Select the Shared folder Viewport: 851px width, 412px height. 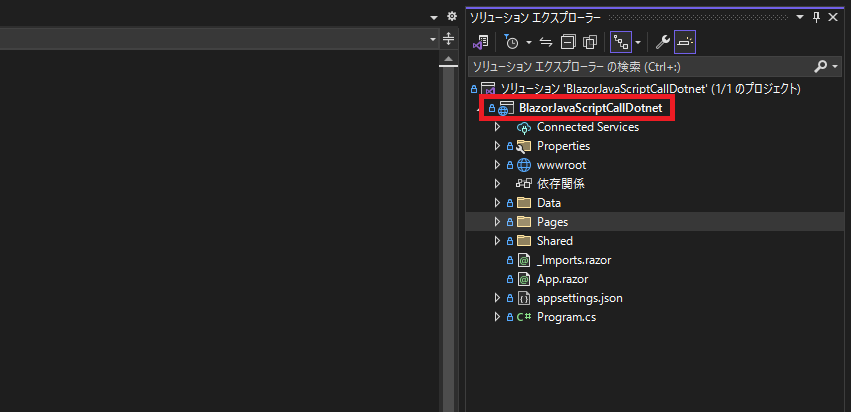click(555, 240)
